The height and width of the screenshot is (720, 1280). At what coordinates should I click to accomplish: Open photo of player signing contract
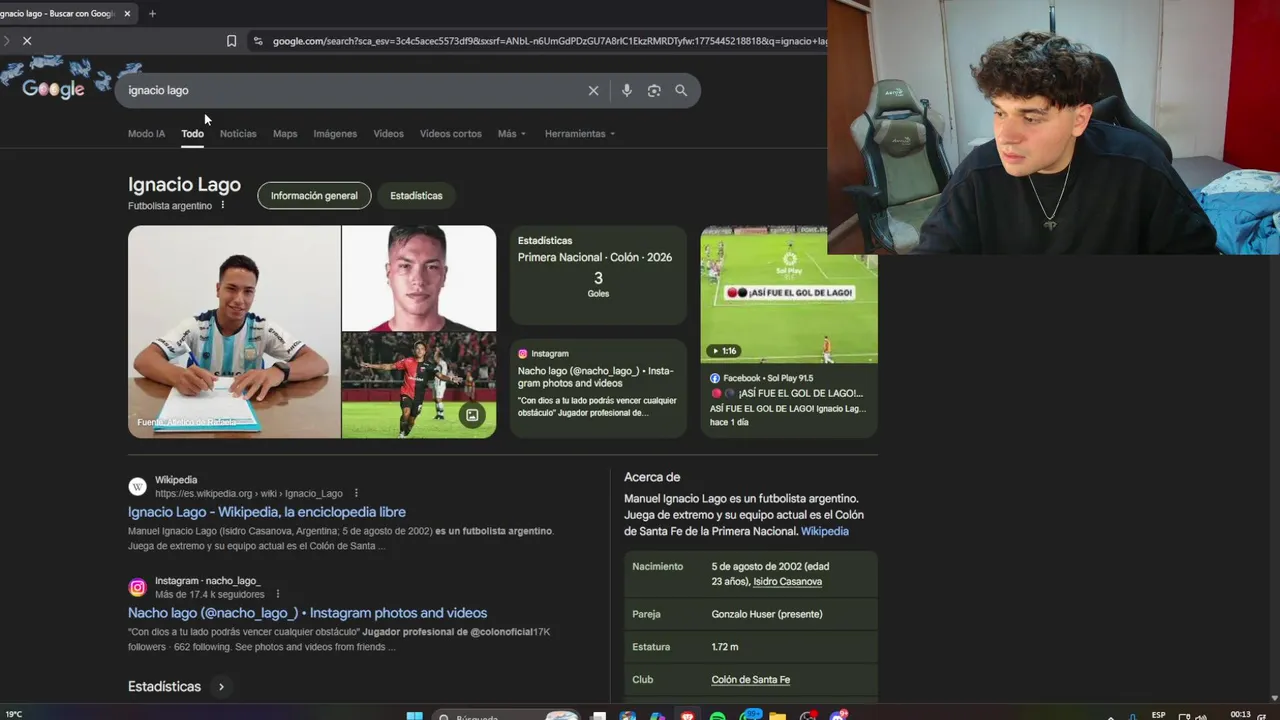(234, 331)
